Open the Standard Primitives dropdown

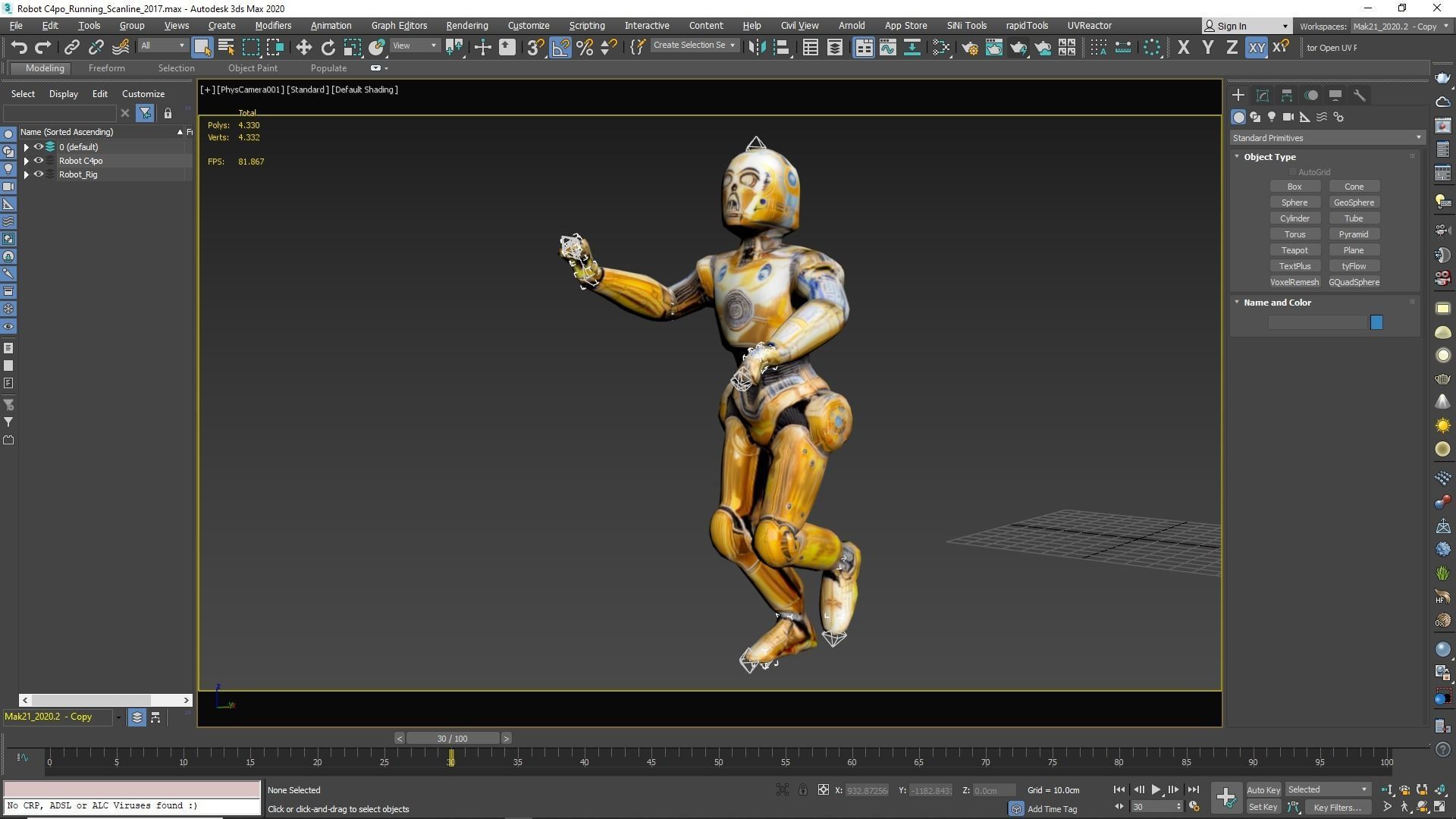point(1327,138)
